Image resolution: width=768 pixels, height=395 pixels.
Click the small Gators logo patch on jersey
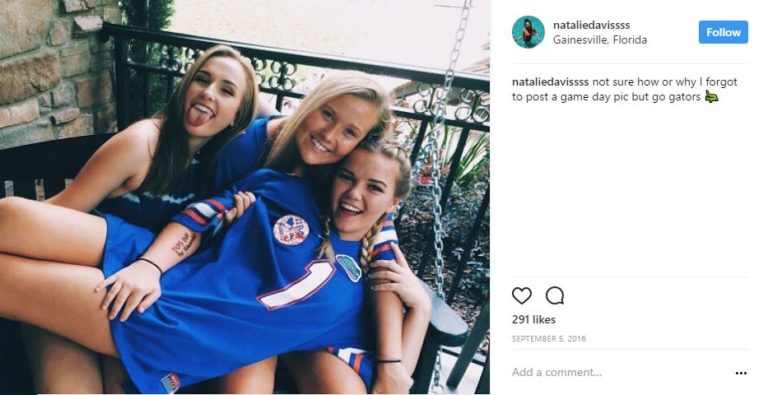coord(349,268)
